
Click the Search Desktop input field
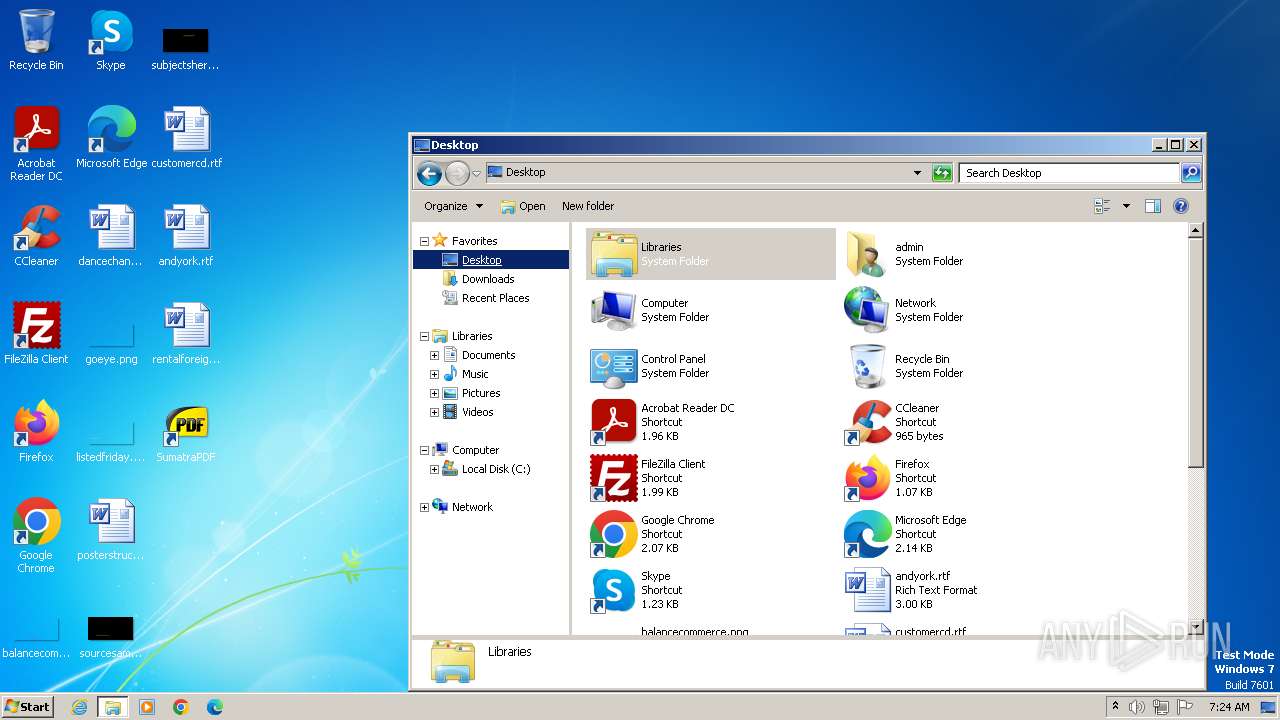click(1068, 173)
